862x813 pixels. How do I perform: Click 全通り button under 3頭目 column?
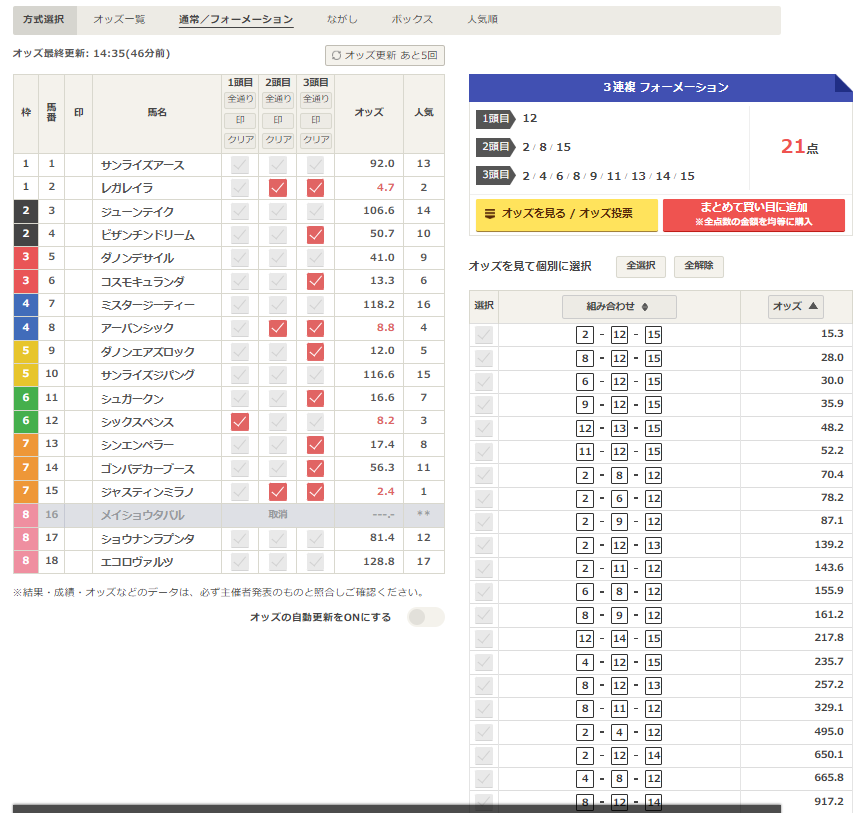point(316,99)
